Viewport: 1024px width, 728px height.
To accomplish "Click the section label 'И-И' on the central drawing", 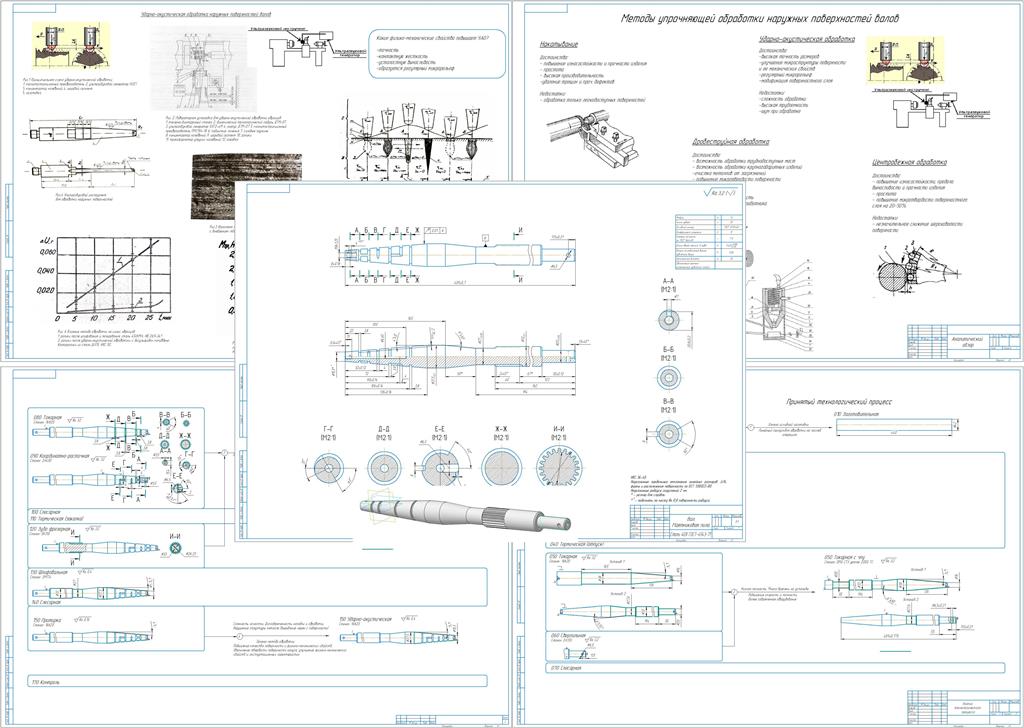I will [x=558, y=429].
